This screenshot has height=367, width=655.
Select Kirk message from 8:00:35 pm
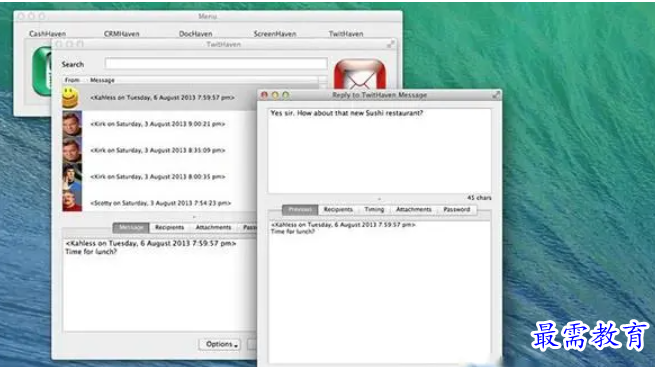158,177
